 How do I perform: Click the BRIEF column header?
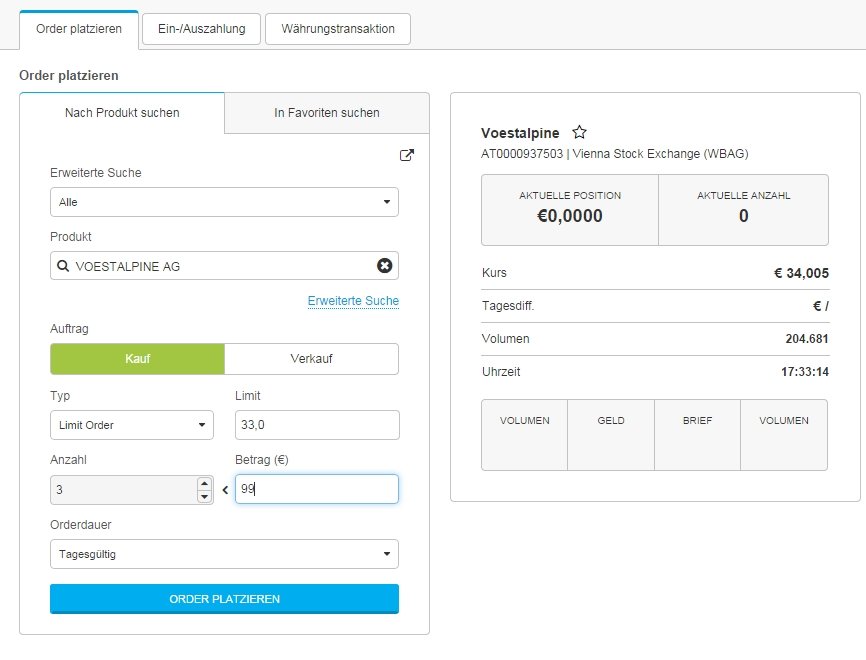(698, 421)
